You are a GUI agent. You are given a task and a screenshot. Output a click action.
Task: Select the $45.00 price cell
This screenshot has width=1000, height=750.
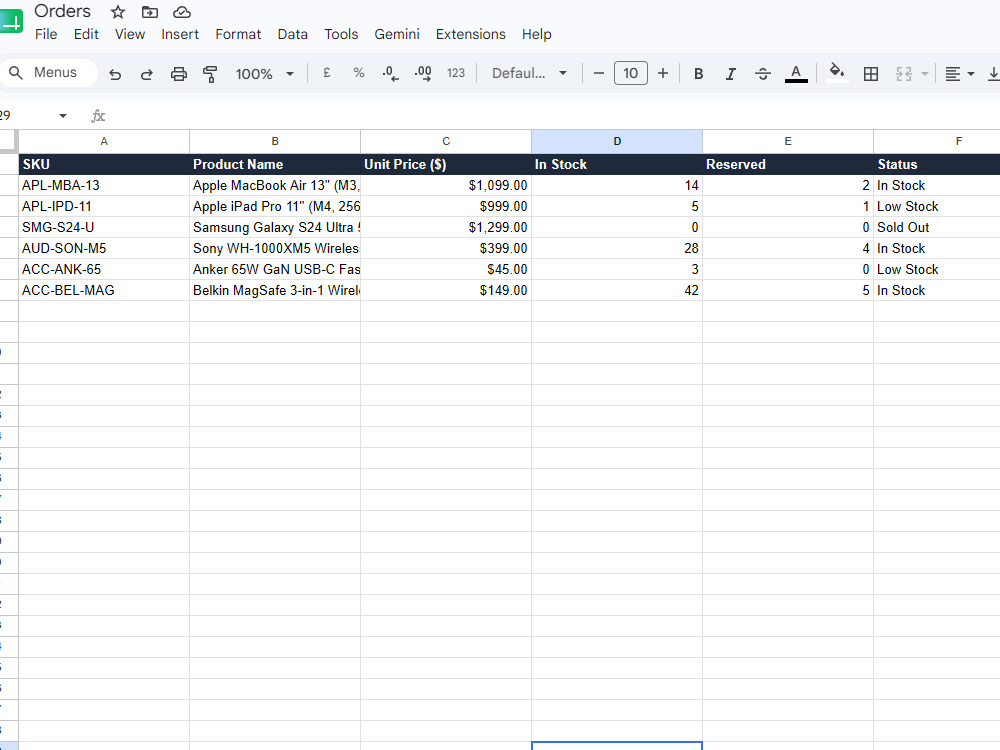coord(446,270)
